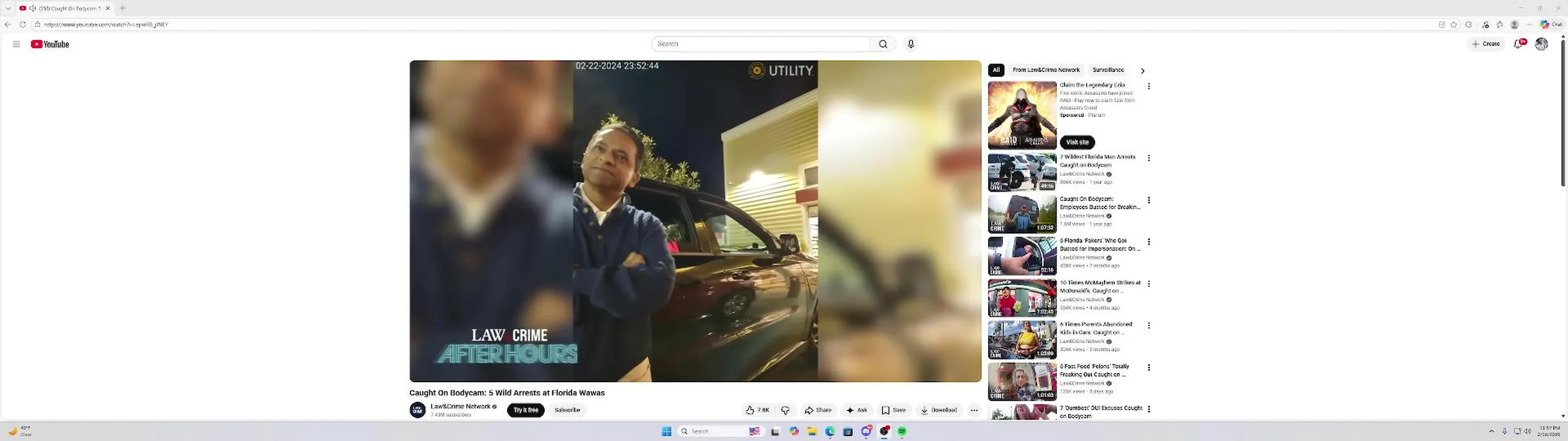Click the Create button

click(1485, 43)
